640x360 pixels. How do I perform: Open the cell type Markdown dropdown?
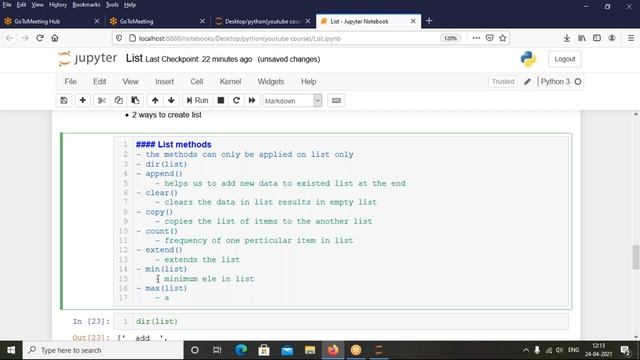point(292,100)
